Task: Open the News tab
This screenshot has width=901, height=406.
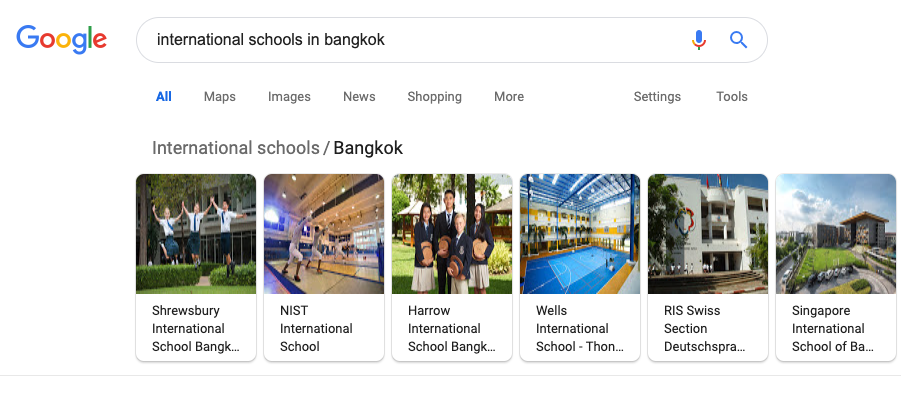Action: pos(359,96)
